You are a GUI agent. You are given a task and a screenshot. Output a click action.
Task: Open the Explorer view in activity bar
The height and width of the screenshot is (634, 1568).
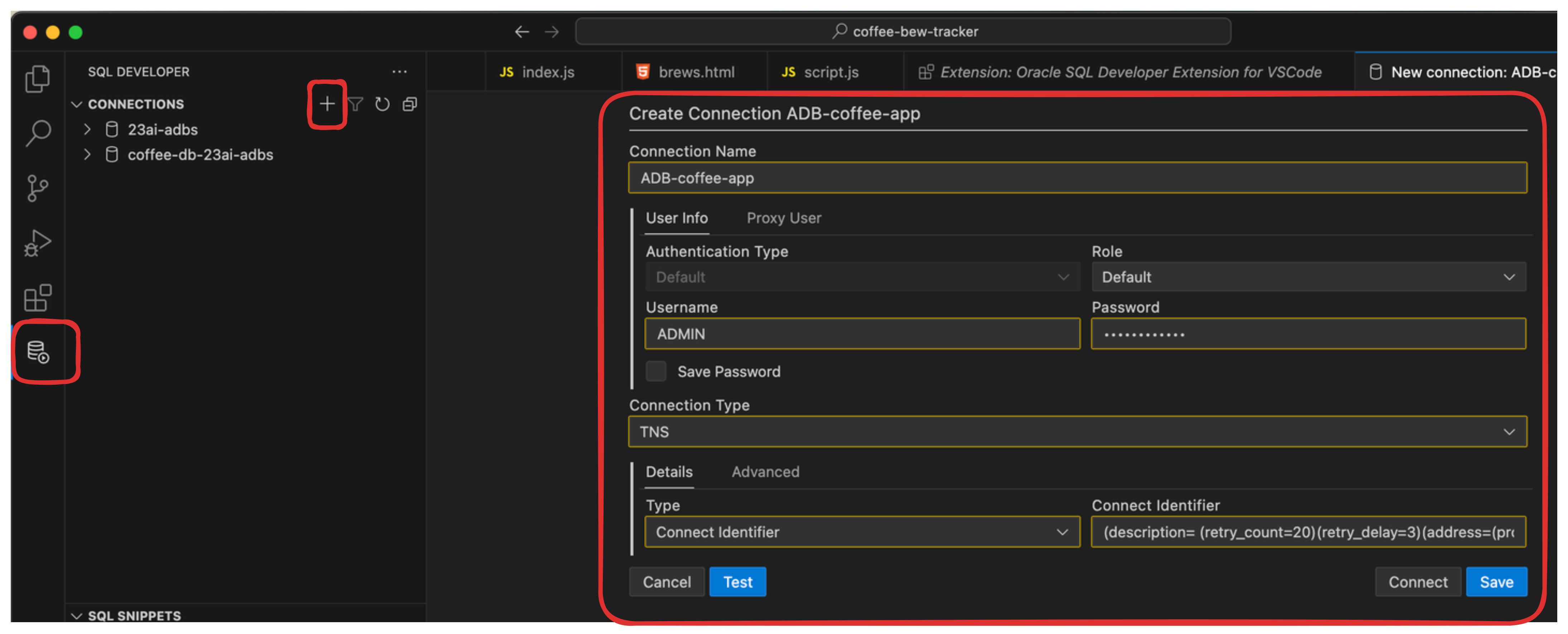[38, 79]
